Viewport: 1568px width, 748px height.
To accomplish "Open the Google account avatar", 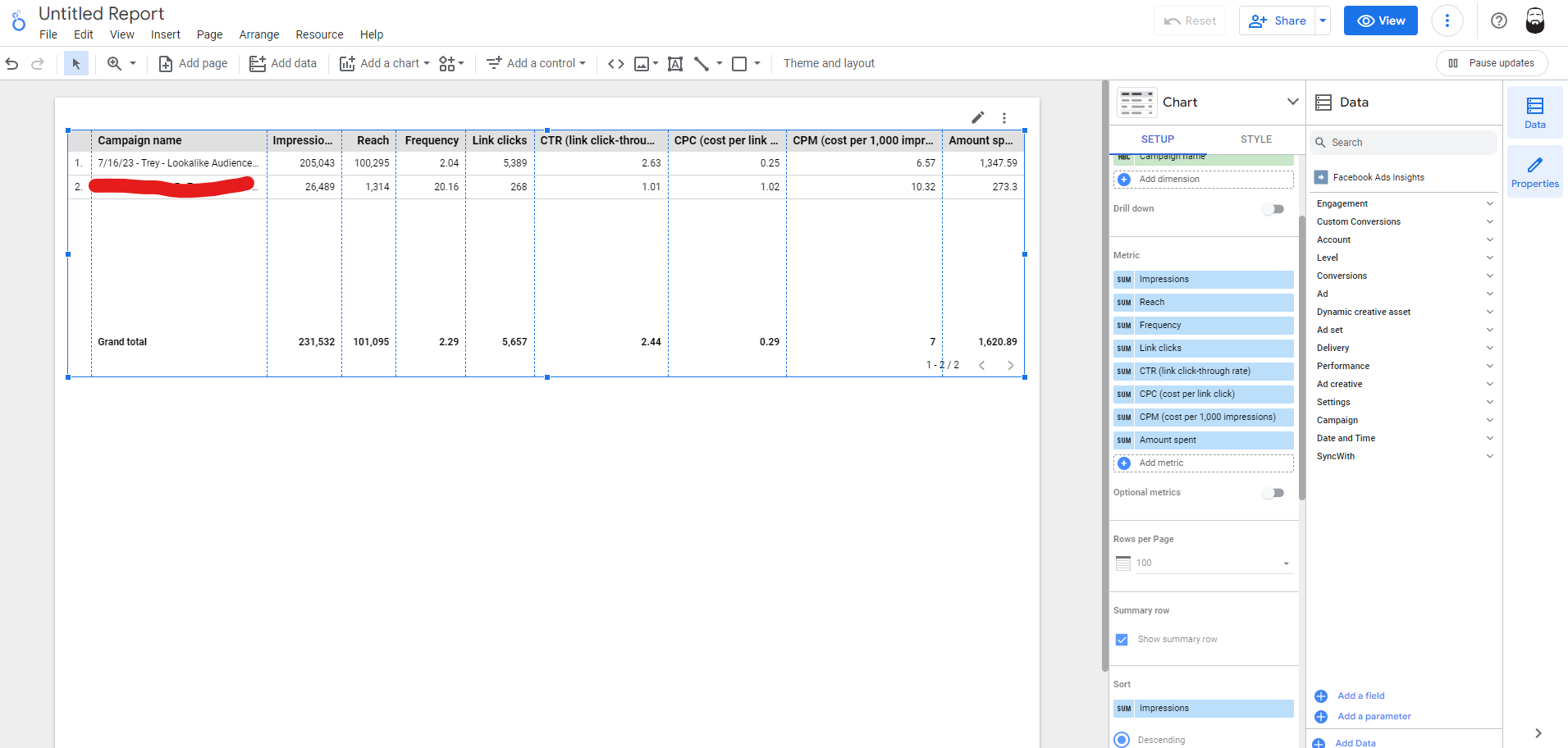I will [x=1534, y=21].
